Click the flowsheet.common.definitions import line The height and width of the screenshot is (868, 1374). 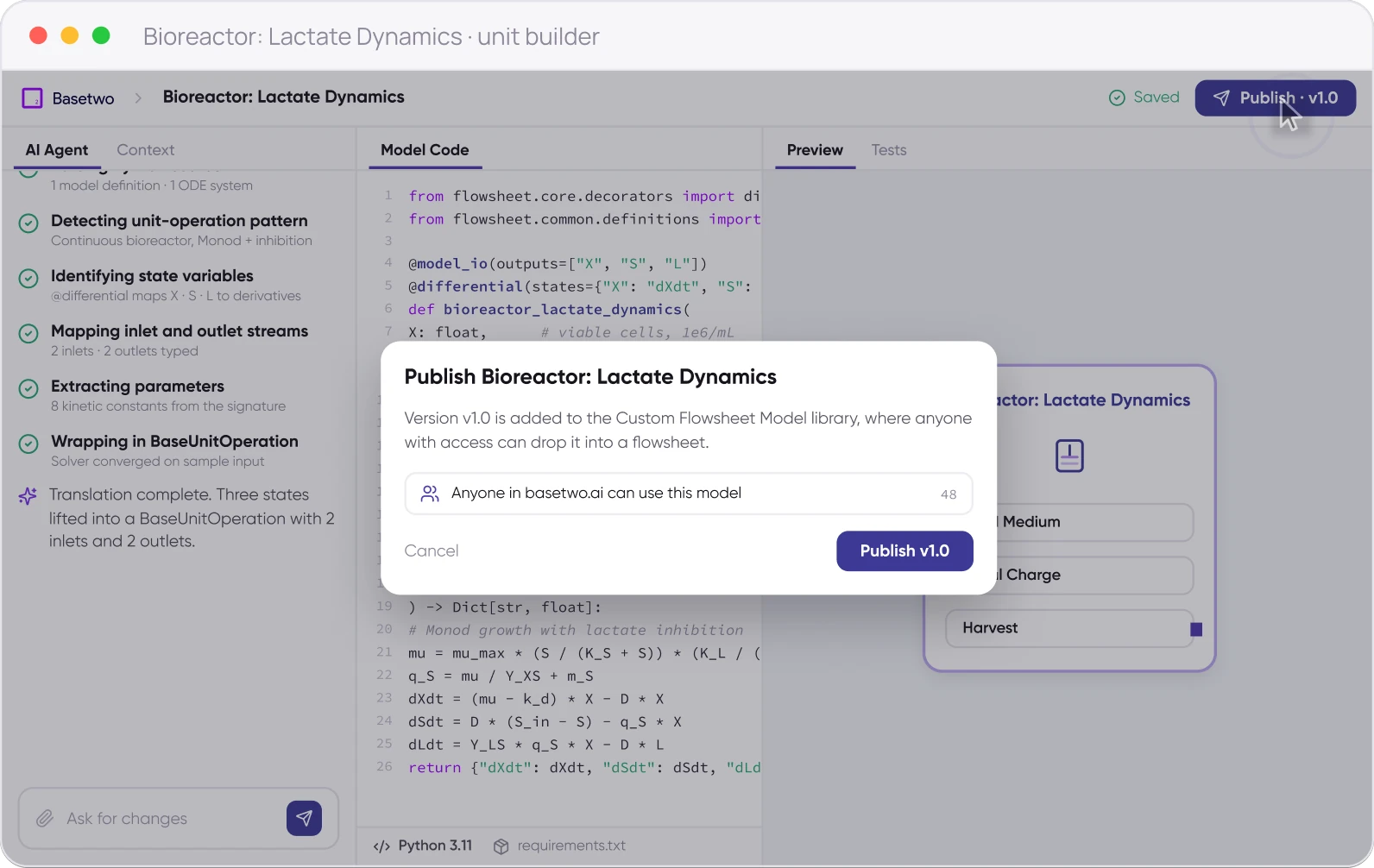tap(584, 219)
